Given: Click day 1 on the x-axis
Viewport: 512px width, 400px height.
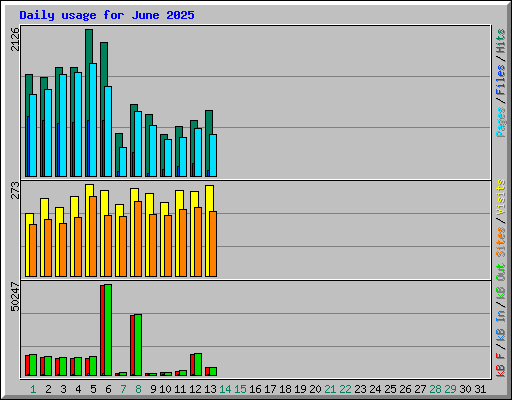Looking at the screenshot, I should 33,389.
